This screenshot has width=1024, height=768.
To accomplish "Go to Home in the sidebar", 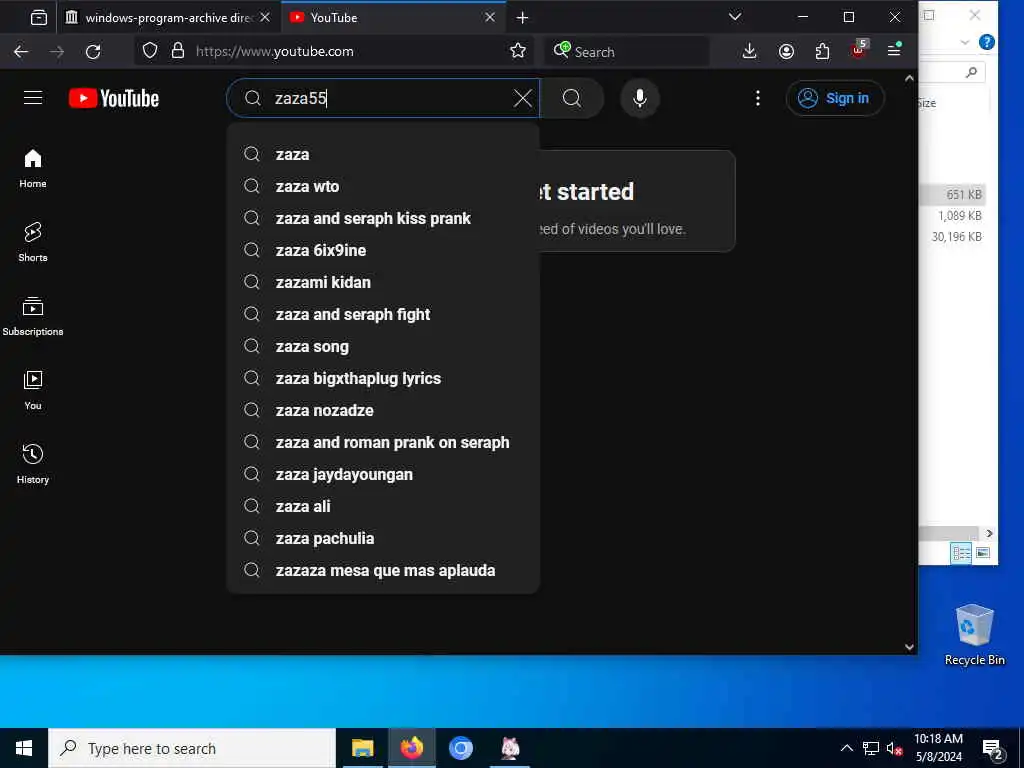I will point(33,168).
